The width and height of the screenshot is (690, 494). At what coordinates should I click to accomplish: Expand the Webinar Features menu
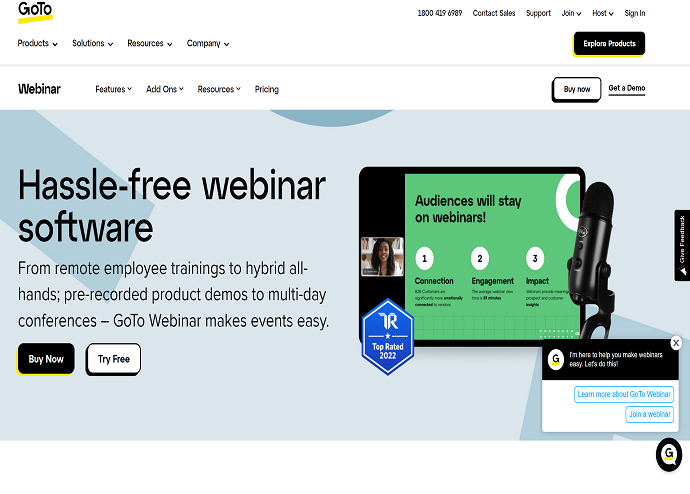pos(114,89)
